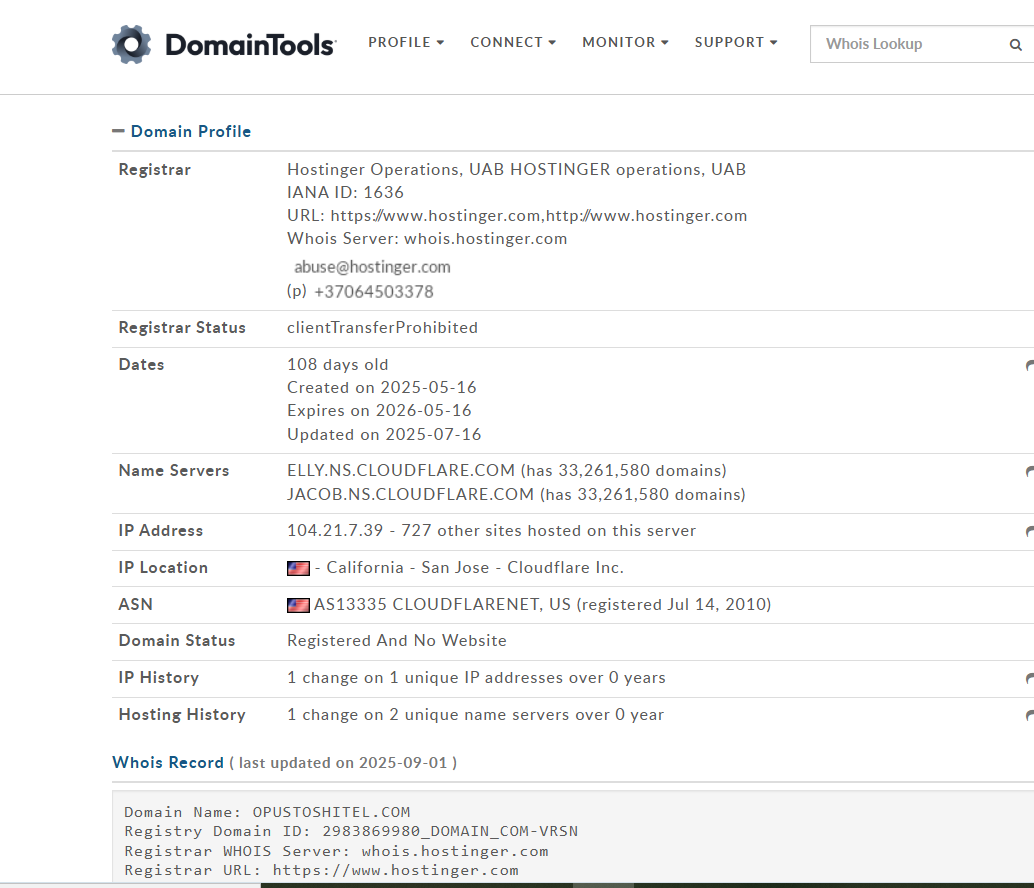
Task: Click the DomainTools gear logo
Action: (x=131, y=44)
